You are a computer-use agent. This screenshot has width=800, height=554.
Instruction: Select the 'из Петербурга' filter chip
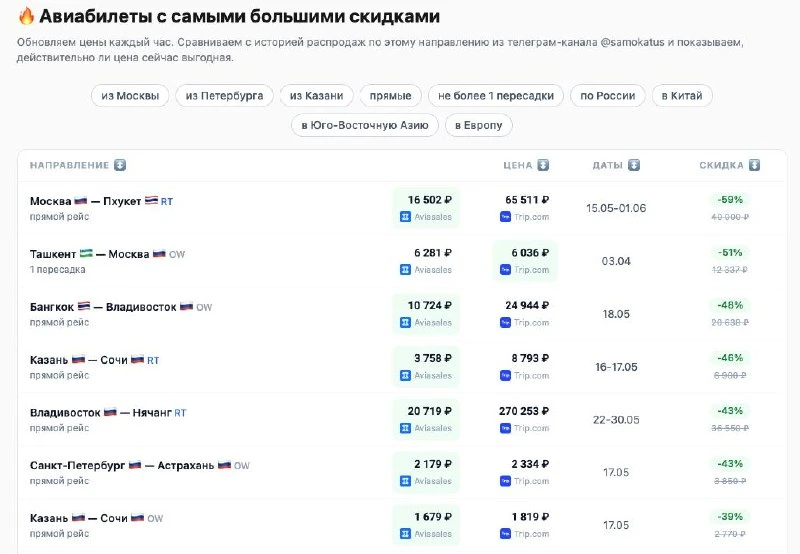pos(224,96)
